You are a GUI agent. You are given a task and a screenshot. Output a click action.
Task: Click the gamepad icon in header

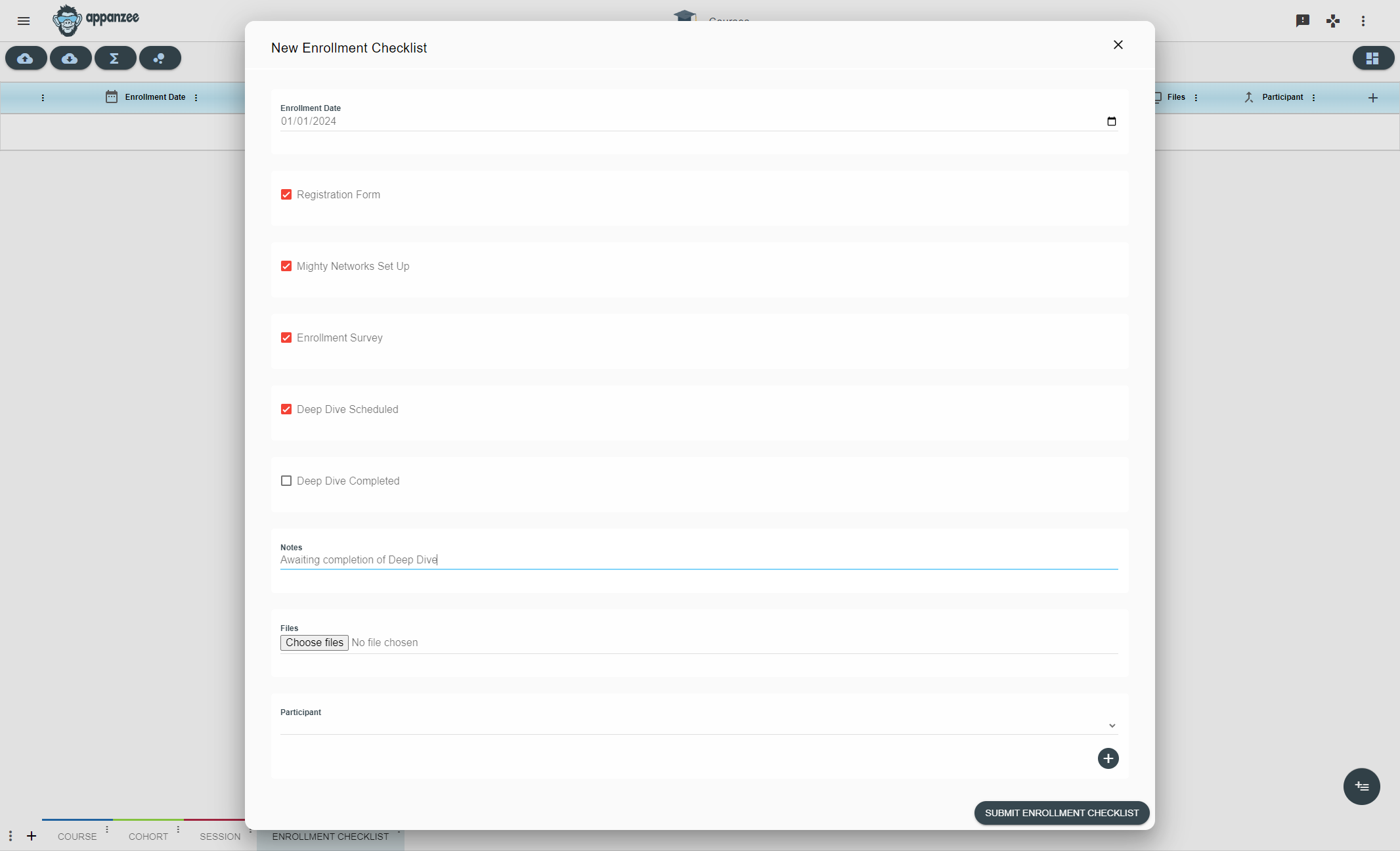(x=1333, y=21)
